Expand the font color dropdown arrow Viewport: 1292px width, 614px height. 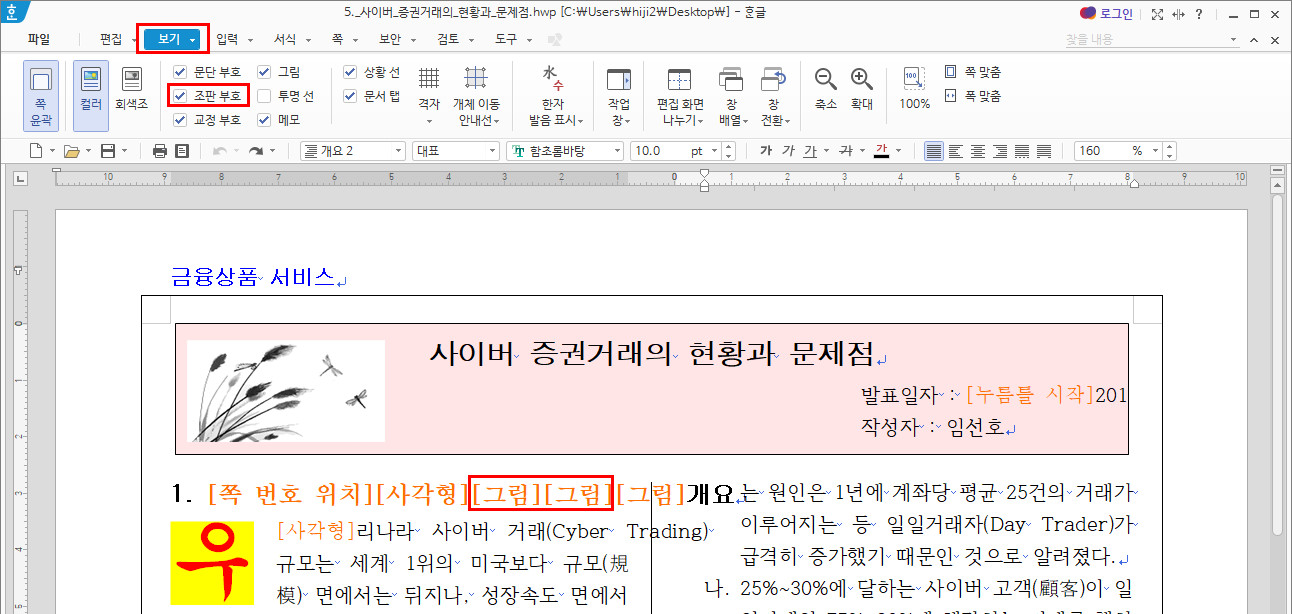[899, 151]
